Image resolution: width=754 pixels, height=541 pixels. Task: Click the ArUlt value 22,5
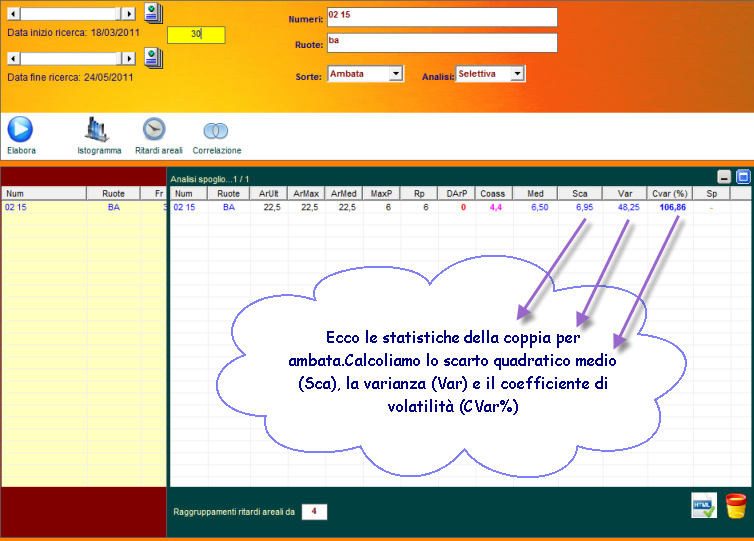pos(272,207)
